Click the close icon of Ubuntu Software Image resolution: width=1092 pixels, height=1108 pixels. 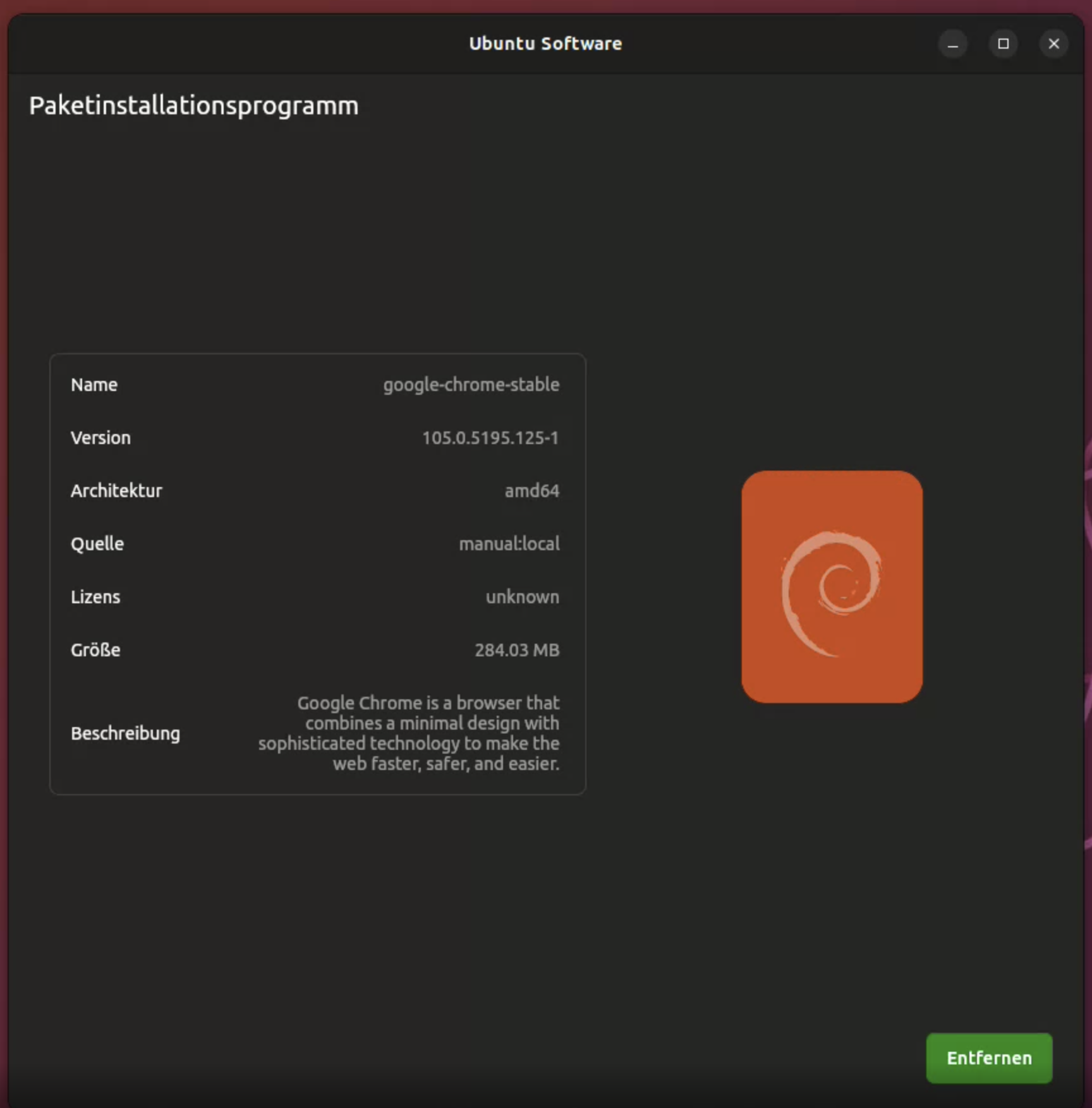pos(1053,44)
